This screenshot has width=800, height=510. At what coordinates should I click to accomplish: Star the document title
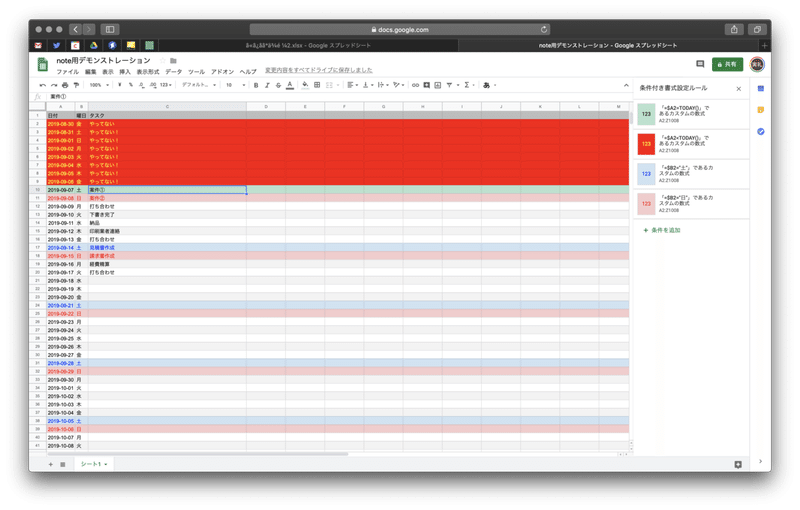click(163, 61)
